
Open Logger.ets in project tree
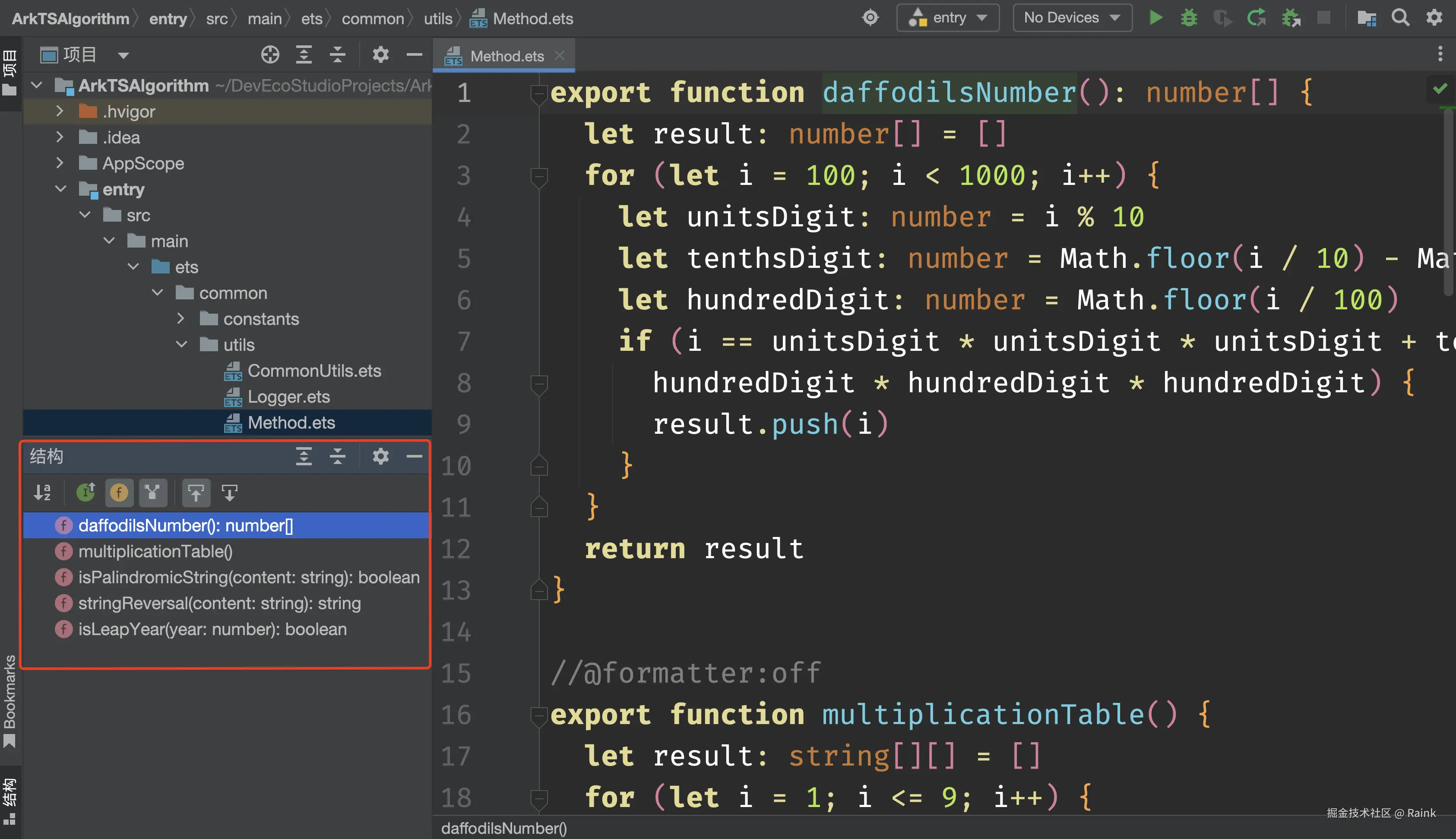pyautogui.click(x=288, y=397)
